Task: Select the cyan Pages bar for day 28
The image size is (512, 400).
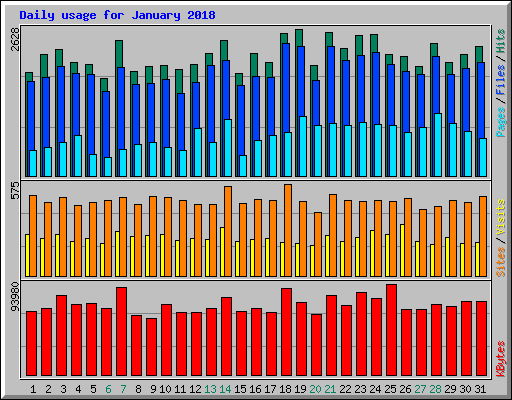Action: [438, 145]
